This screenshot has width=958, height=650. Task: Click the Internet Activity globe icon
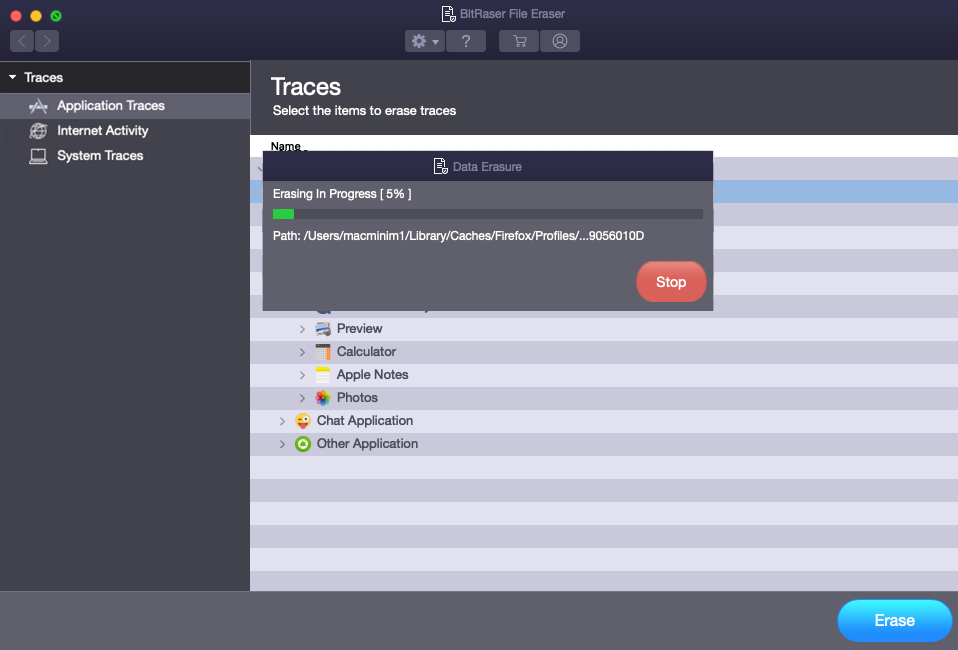[x=38, y=131]
